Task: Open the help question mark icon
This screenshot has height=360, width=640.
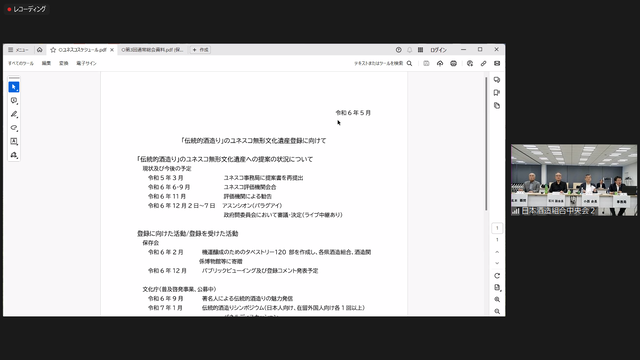Action: click(398, 50)
